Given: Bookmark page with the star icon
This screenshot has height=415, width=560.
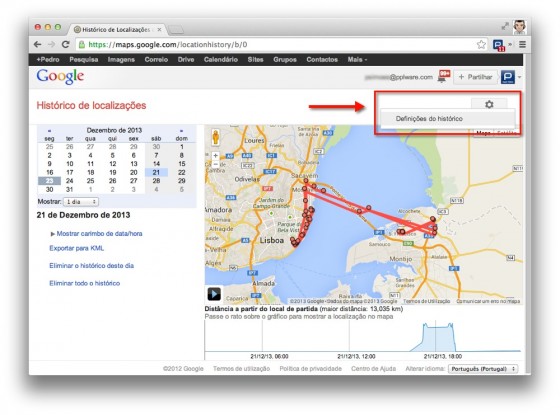Looking at the screenshot, I should click(481, 45).
